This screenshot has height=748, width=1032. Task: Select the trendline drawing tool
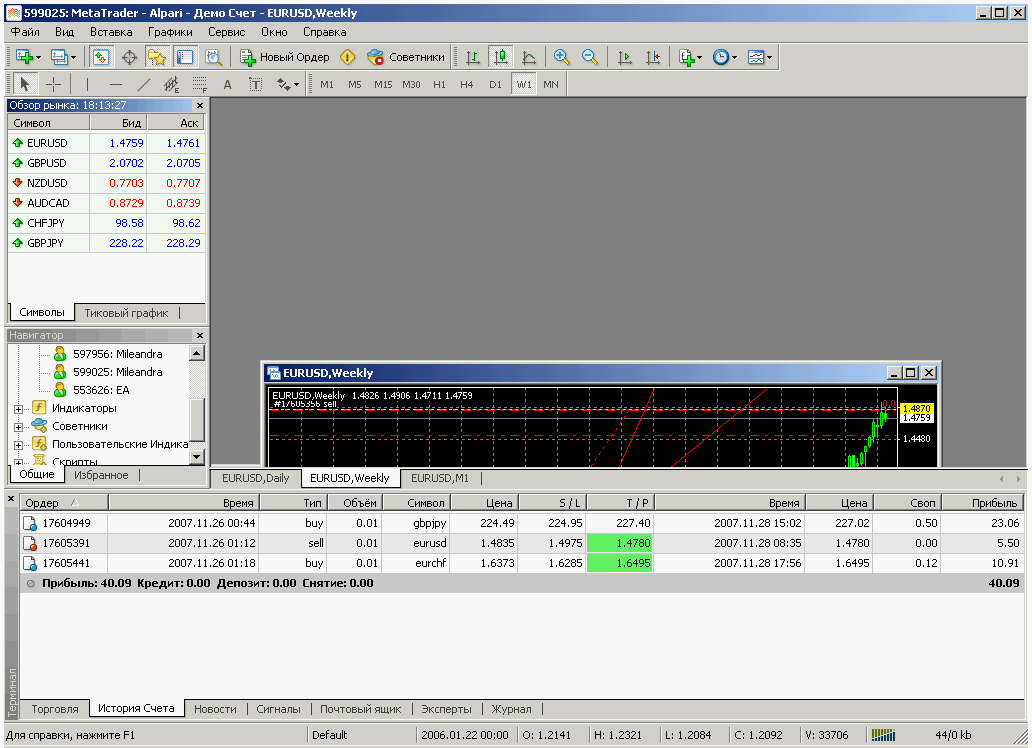143,84
